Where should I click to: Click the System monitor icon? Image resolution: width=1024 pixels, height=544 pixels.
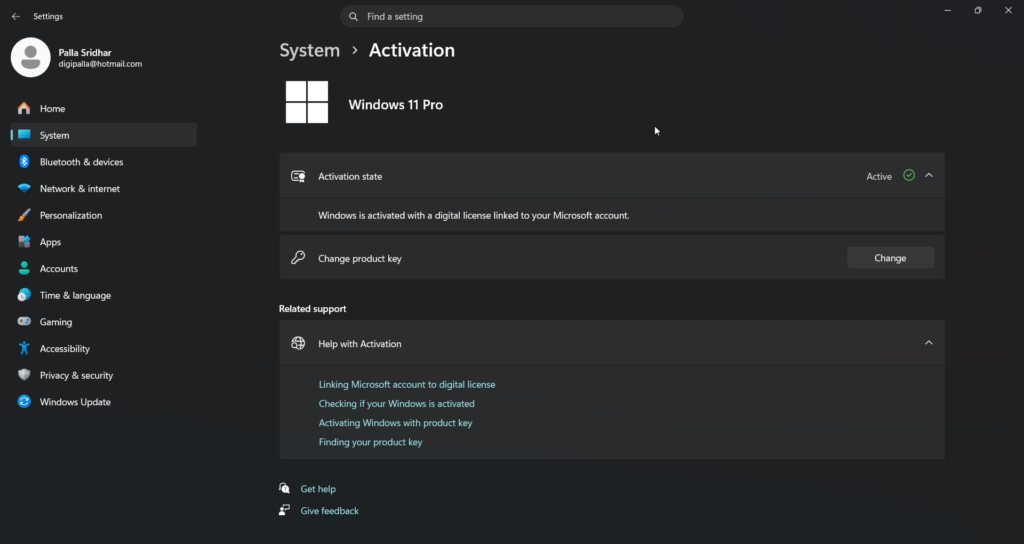[24, 135]
